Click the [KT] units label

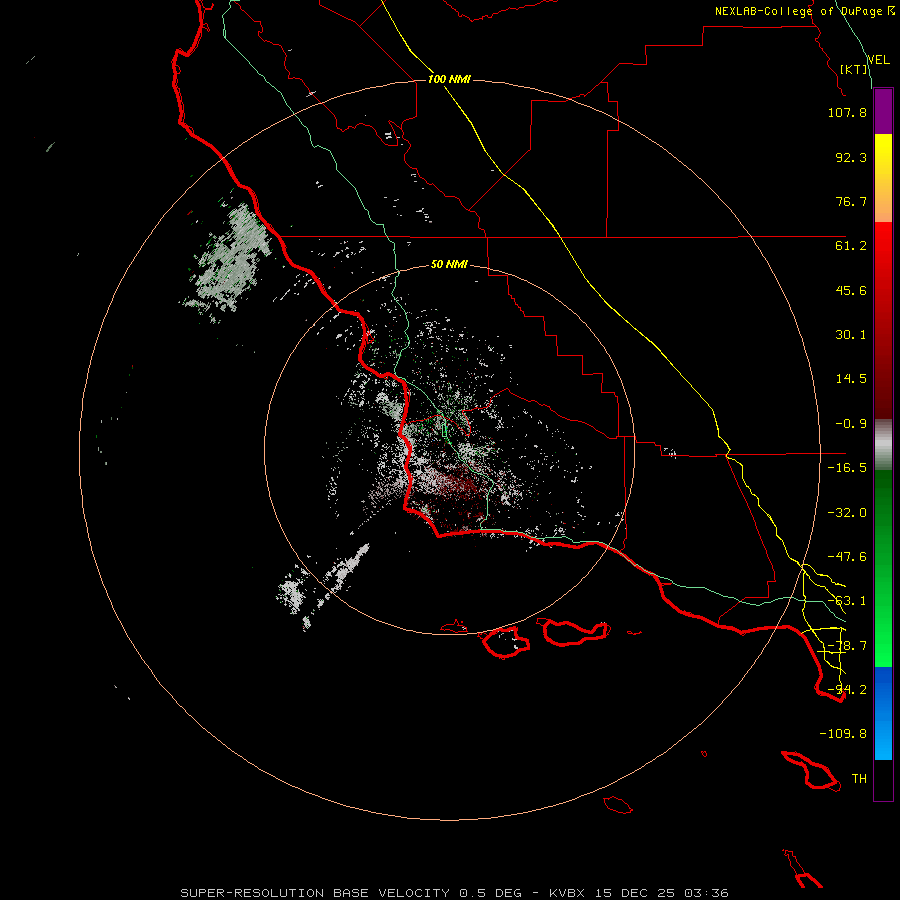click(x=854, y=69)
